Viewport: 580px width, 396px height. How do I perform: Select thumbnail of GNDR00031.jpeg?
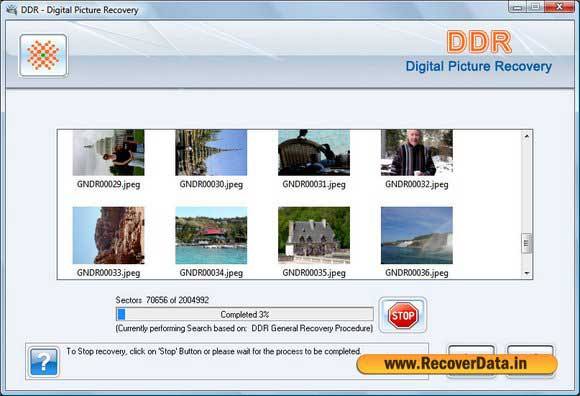pos(314,152)
